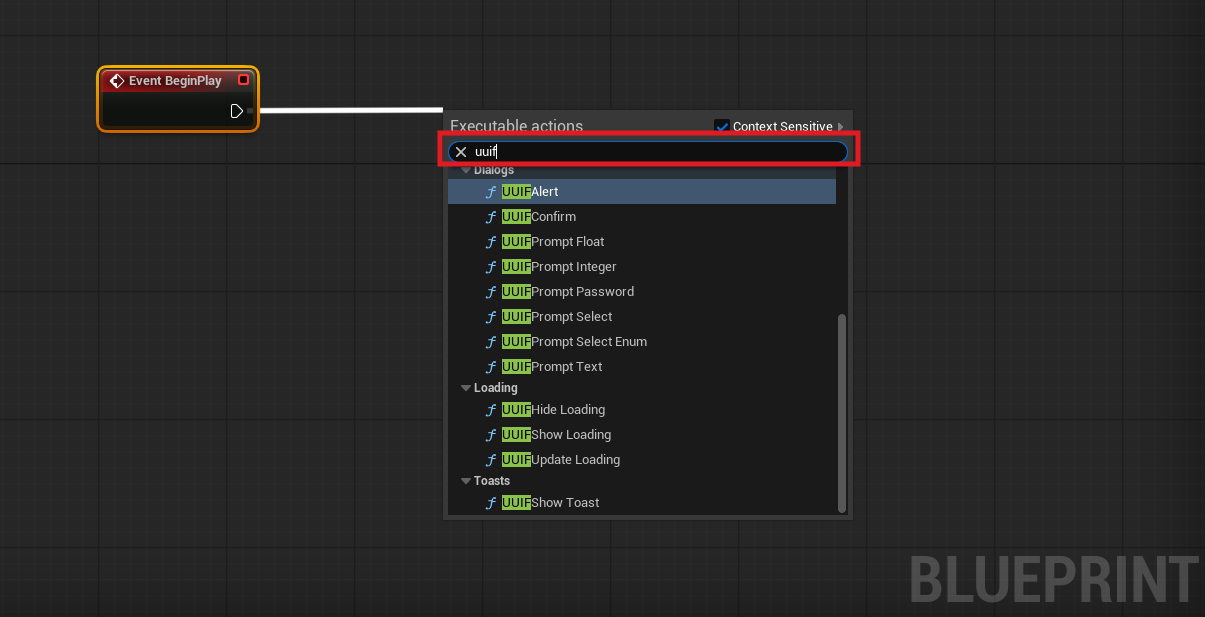The width and height of the screenshot is (1205, 617).
Task: Click the red delegate pin on Event BeginPlay
Action: tap(243, 80)
